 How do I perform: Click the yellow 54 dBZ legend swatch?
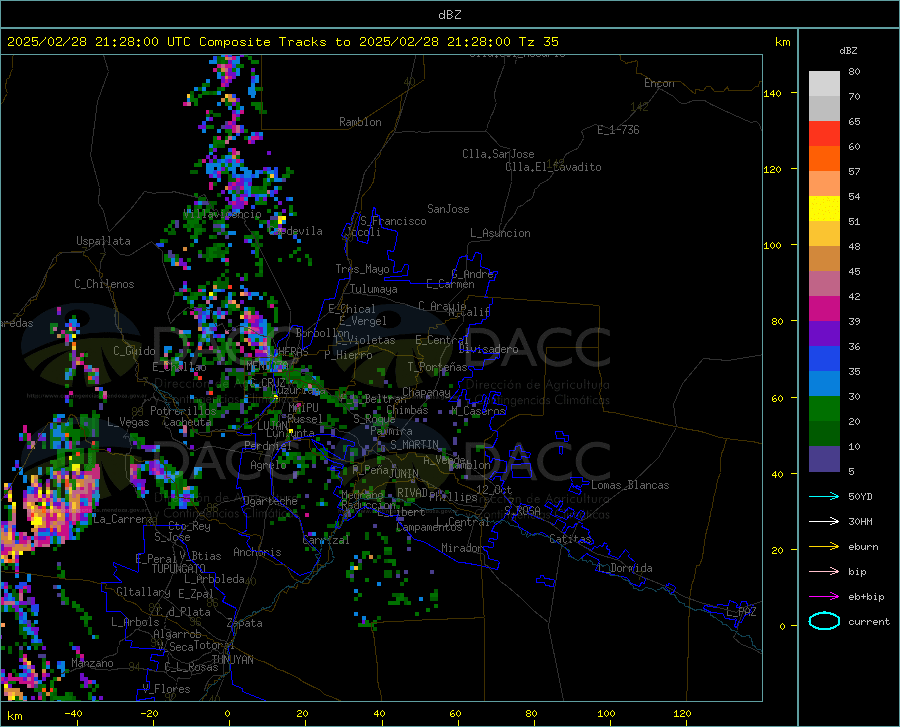pos(824,208)
